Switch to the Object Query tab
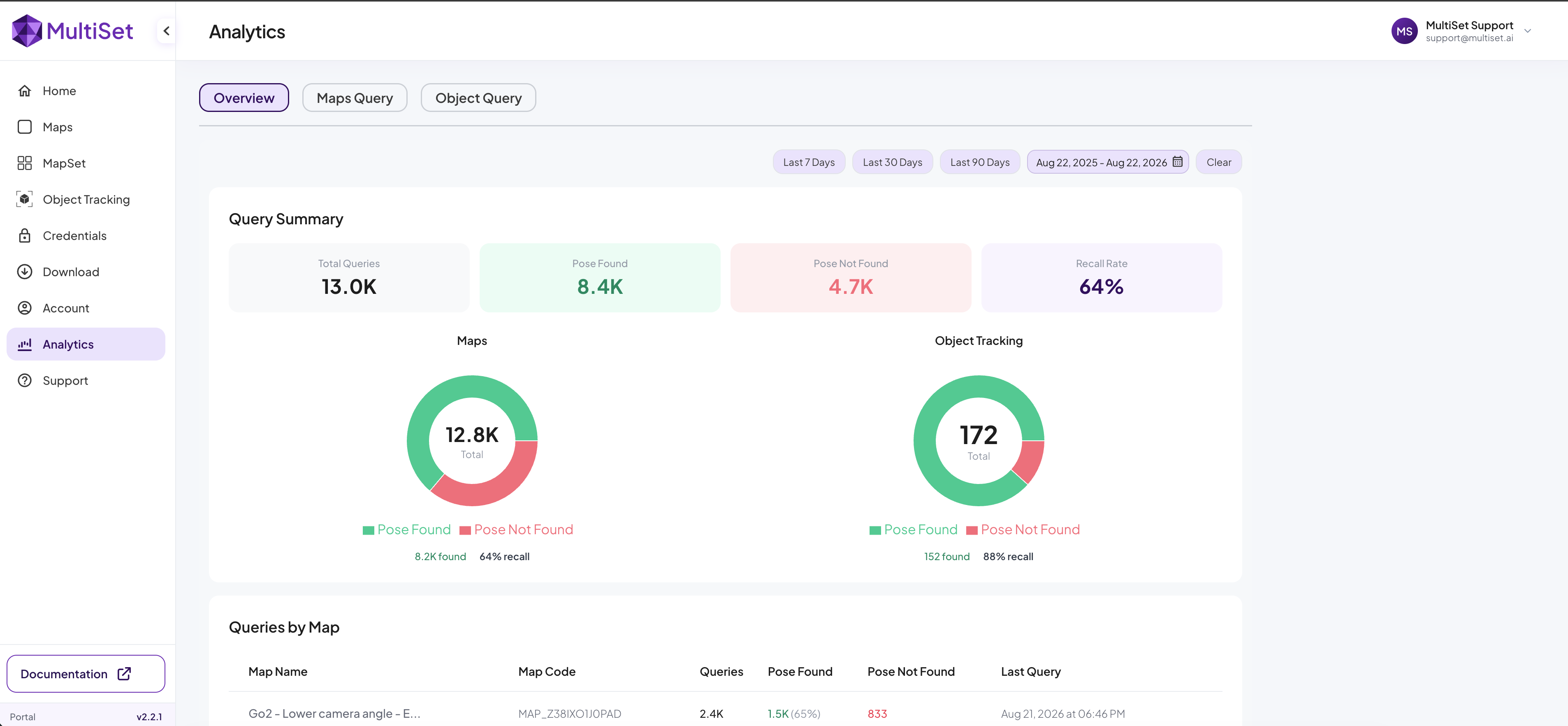The image size is (1568, 726). tap(478, 98)
